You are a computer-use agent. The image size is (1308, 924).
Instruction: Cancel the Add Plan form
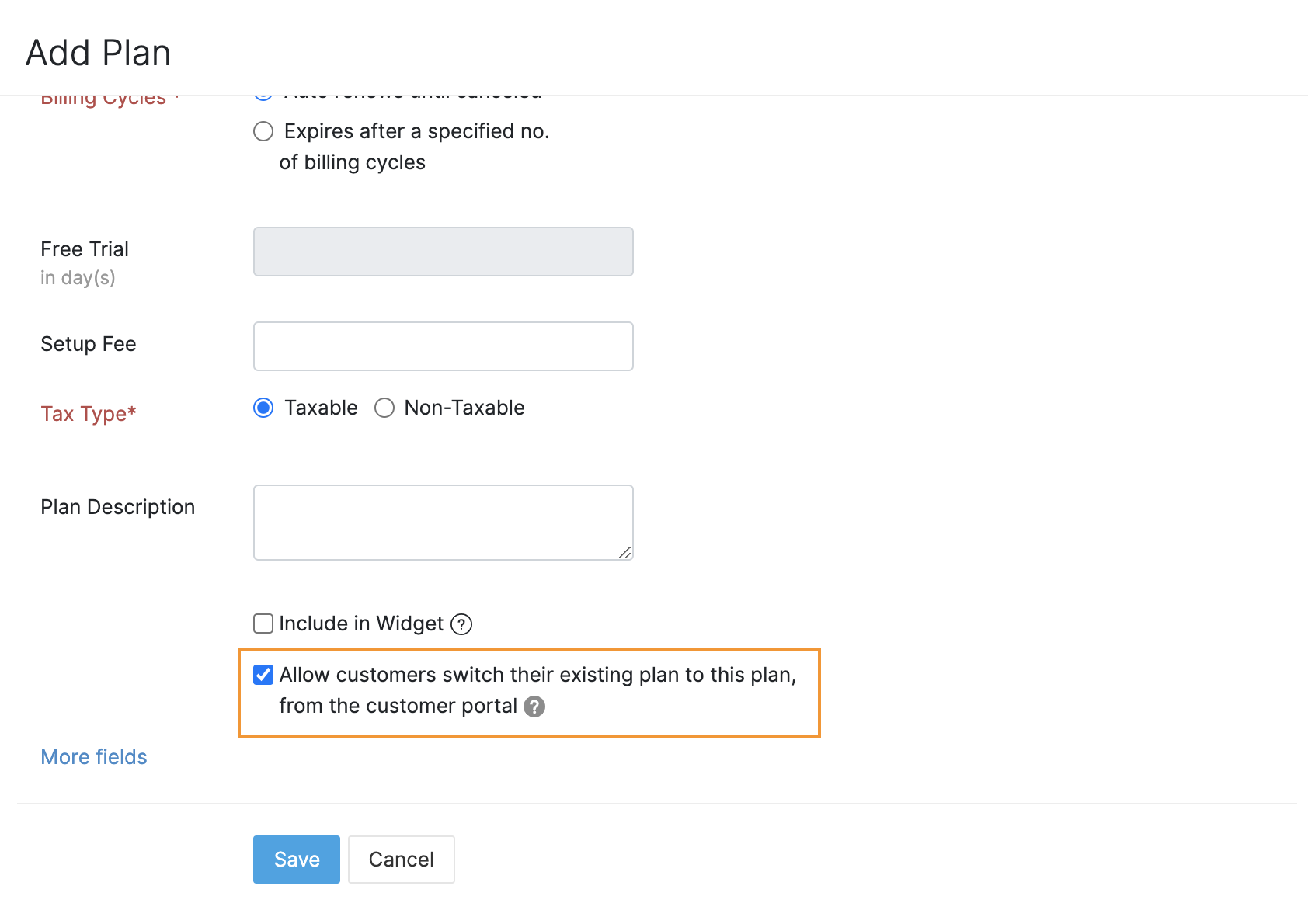click(x=401, y=859)
